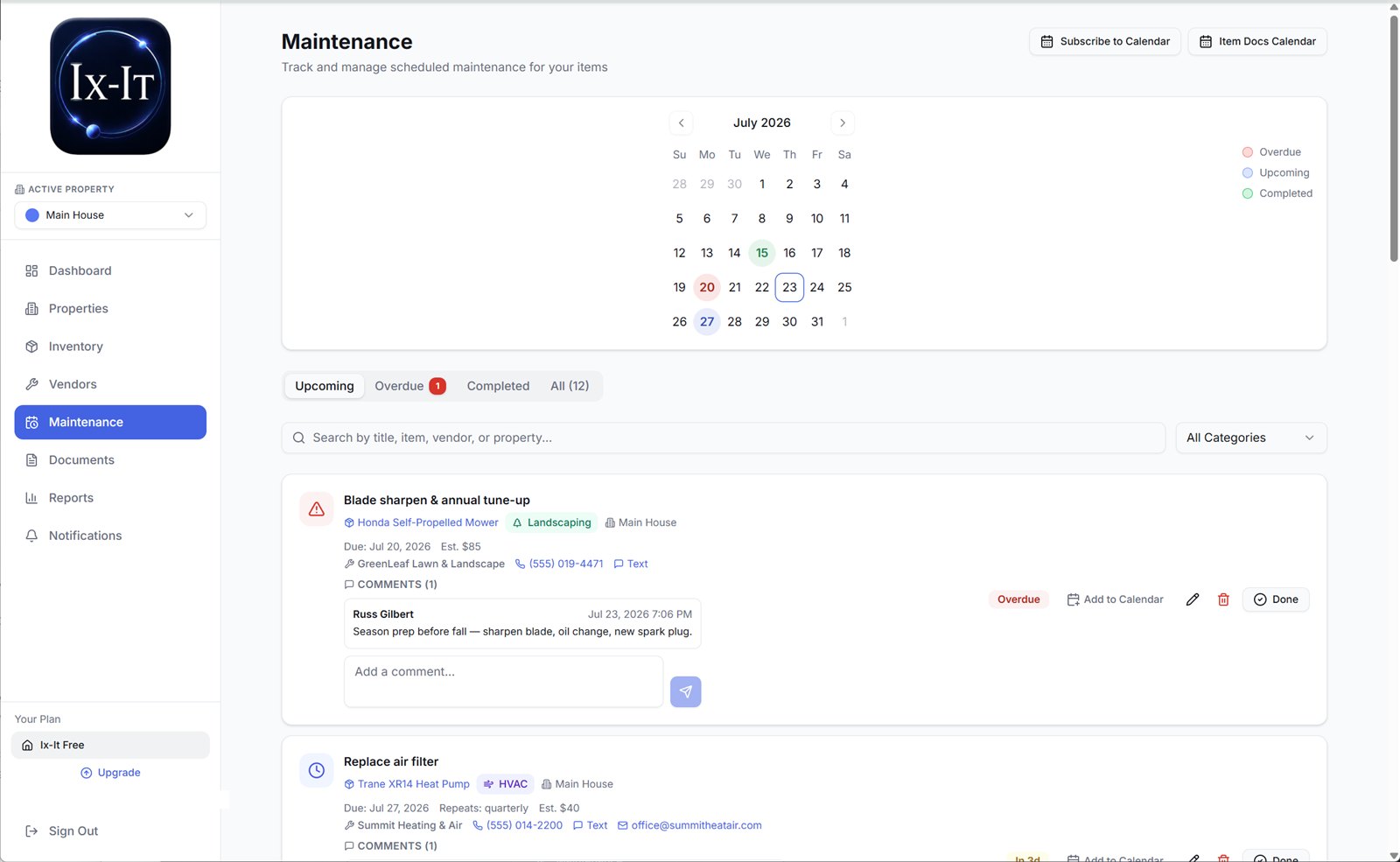Click the Upgrade plan link
The width and height of the screenshot is (1400, 862).
[x=110, y=773]
